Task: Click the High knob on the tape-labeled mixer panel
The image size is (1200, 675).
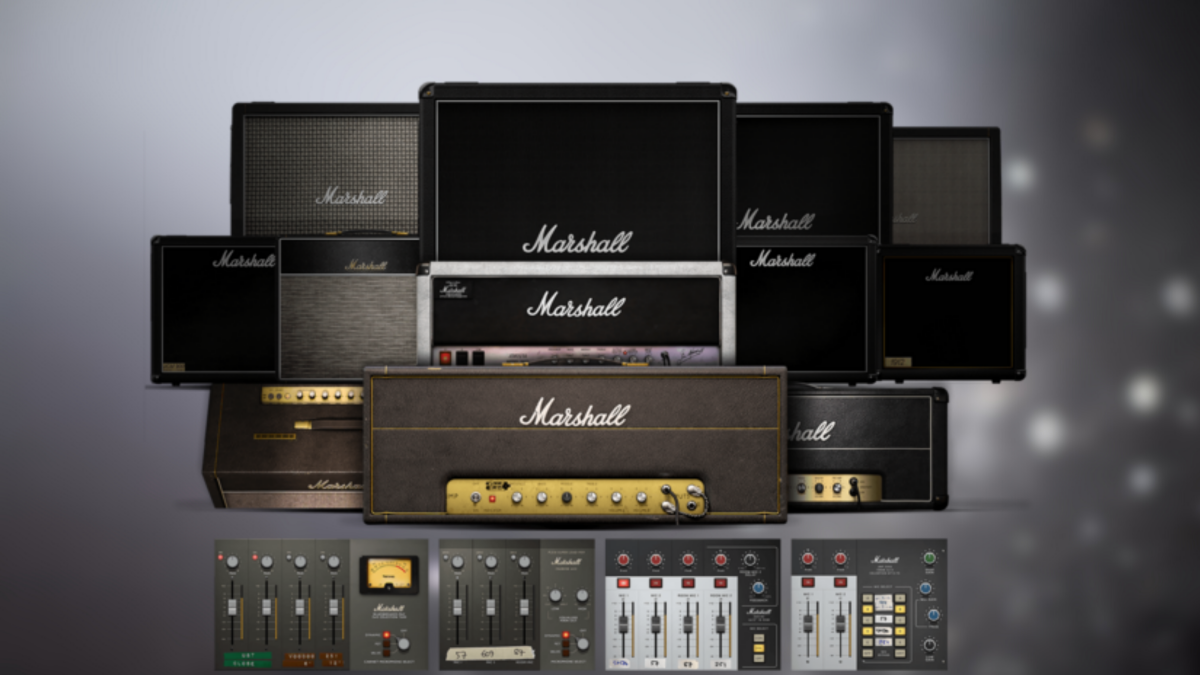Action: coord(582,596)
